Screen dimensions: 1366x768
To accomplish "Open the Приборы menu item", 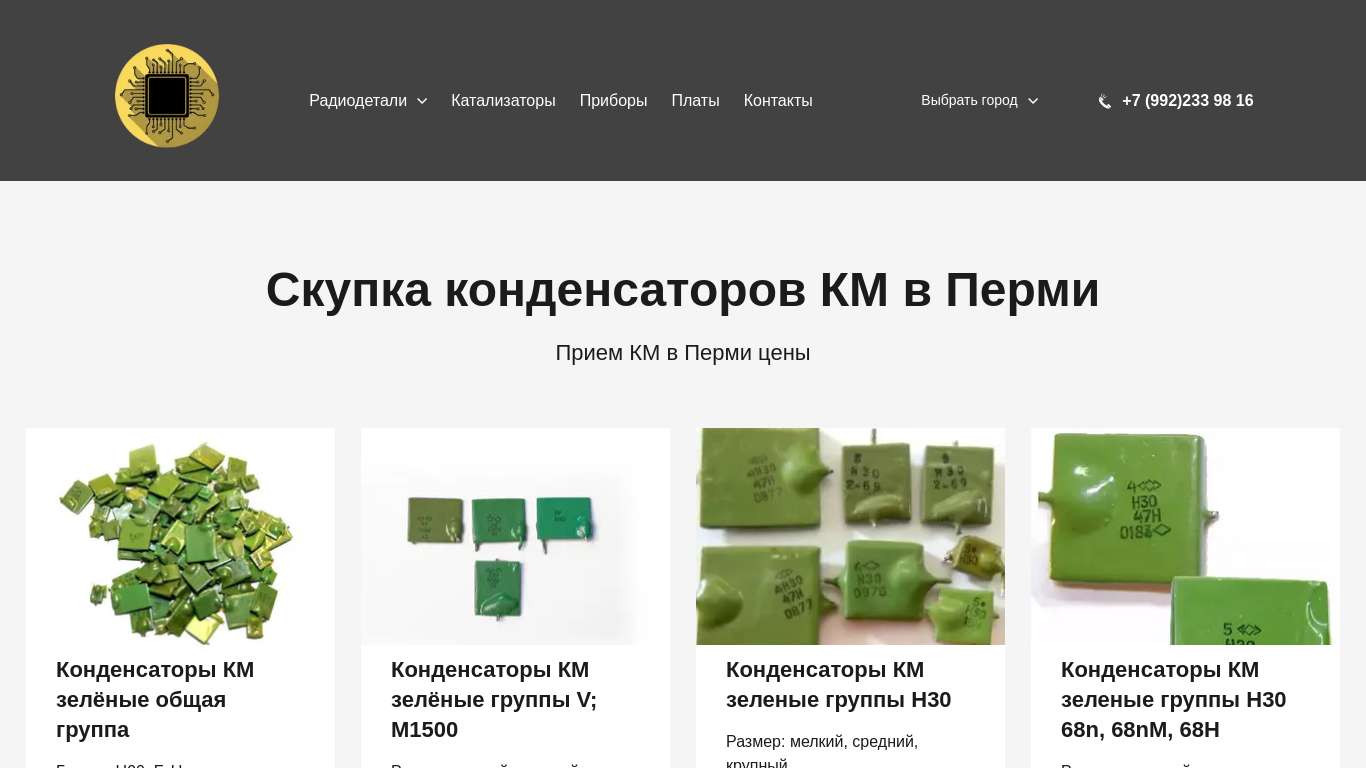I will [613, 101].
